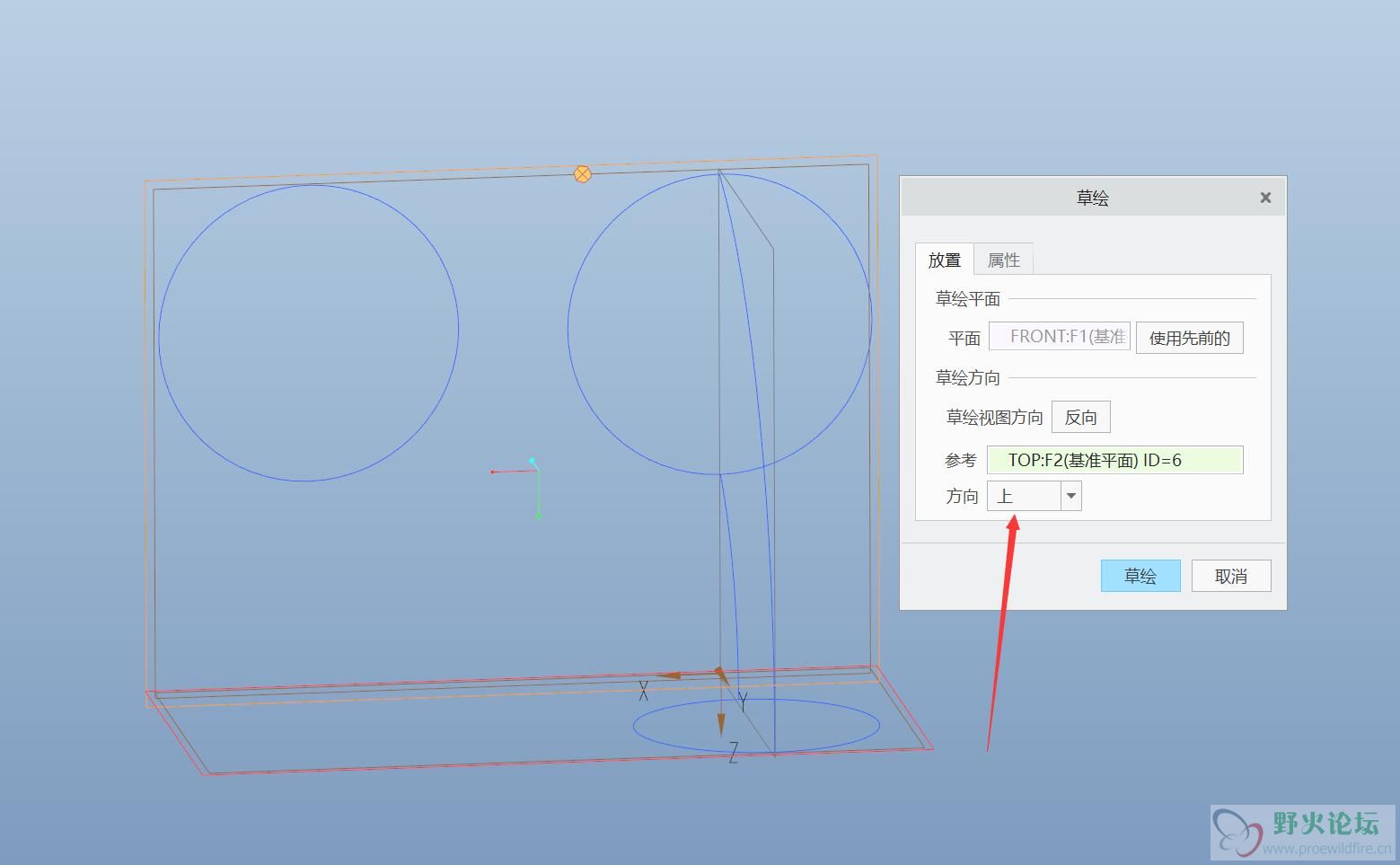The image size is (1400, 865).
Task: Click the downward brown arrow above the Z label
Action: coord(720,726)
